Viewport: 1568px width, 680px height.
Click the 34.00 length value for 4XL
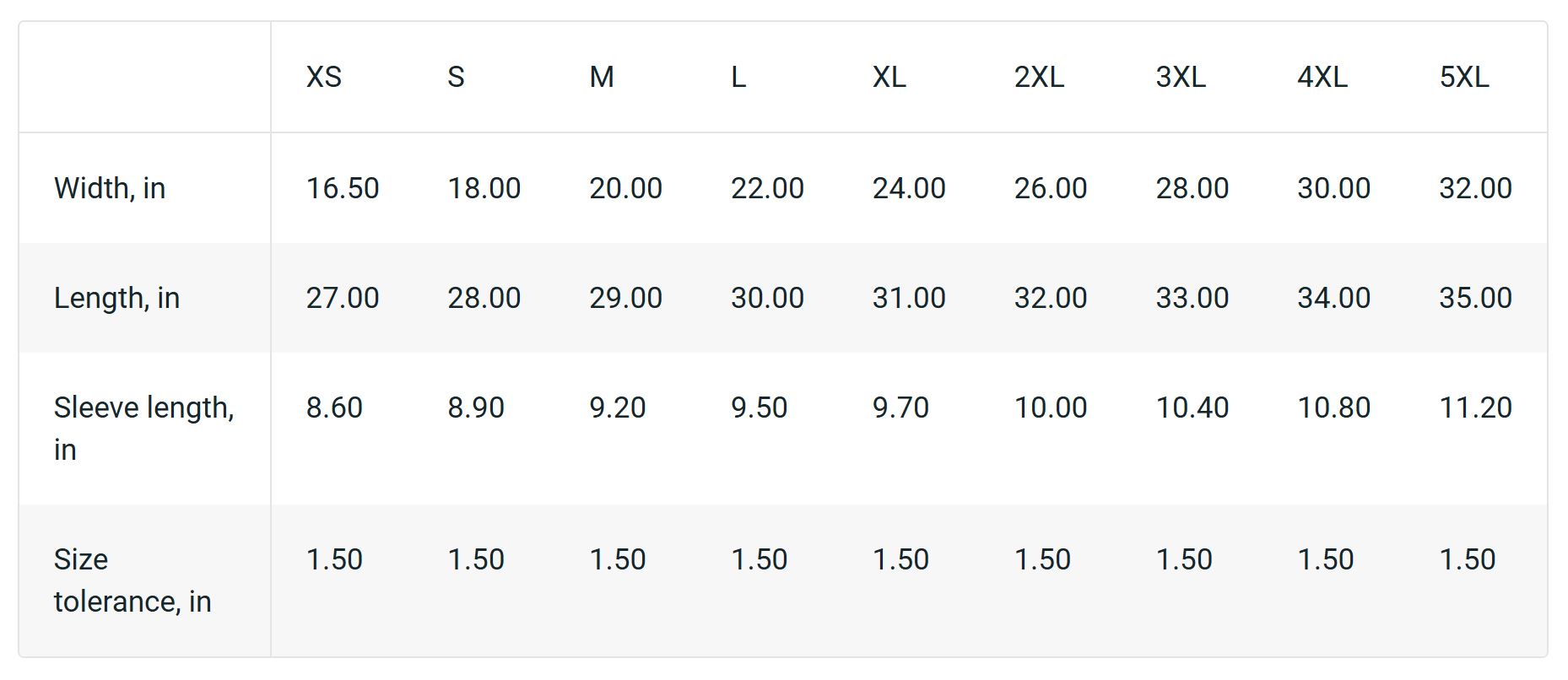click(1333, 298)
